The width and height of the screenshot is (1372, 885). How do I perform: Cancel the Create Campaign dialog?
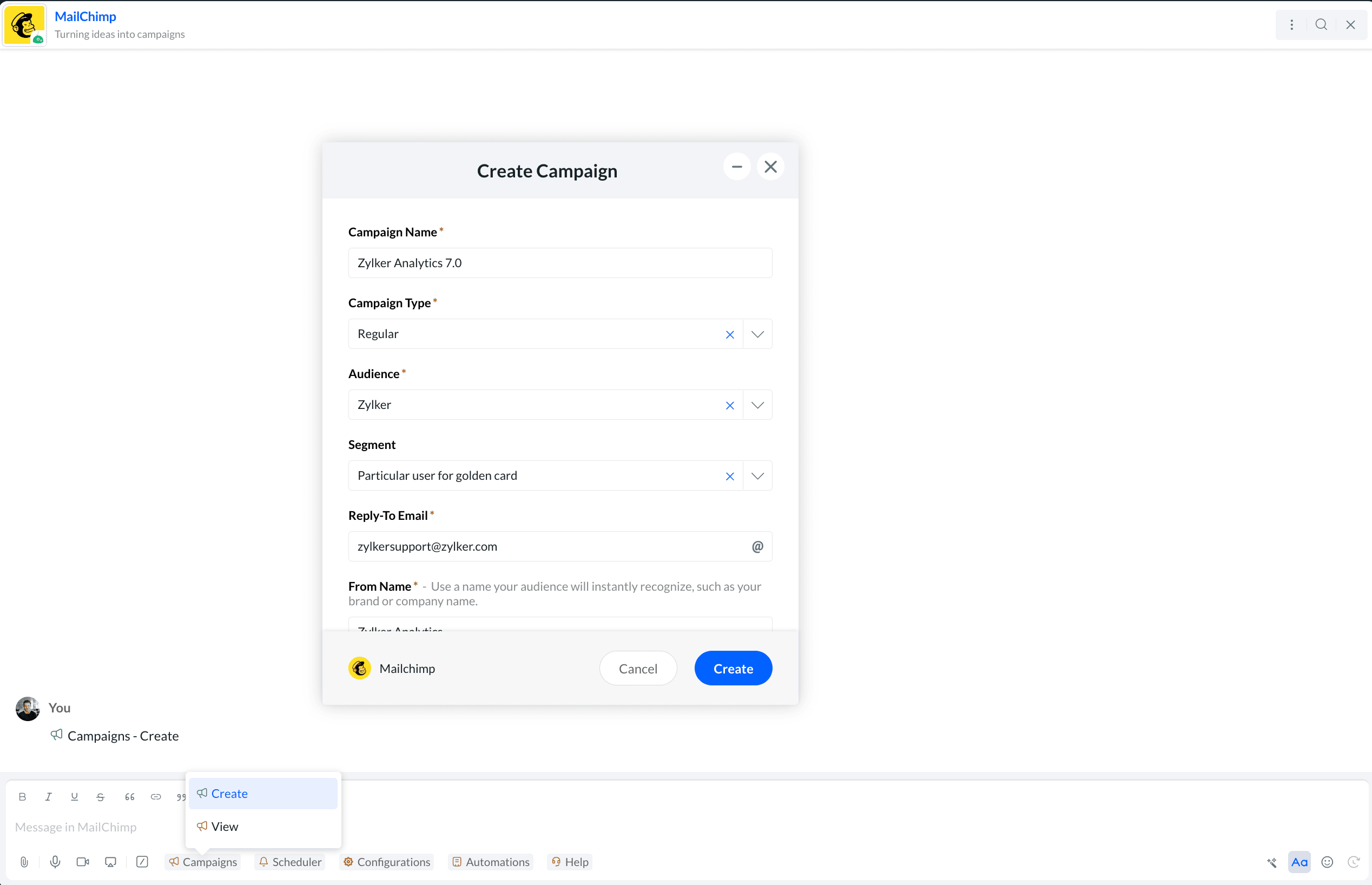pos(637,668)
